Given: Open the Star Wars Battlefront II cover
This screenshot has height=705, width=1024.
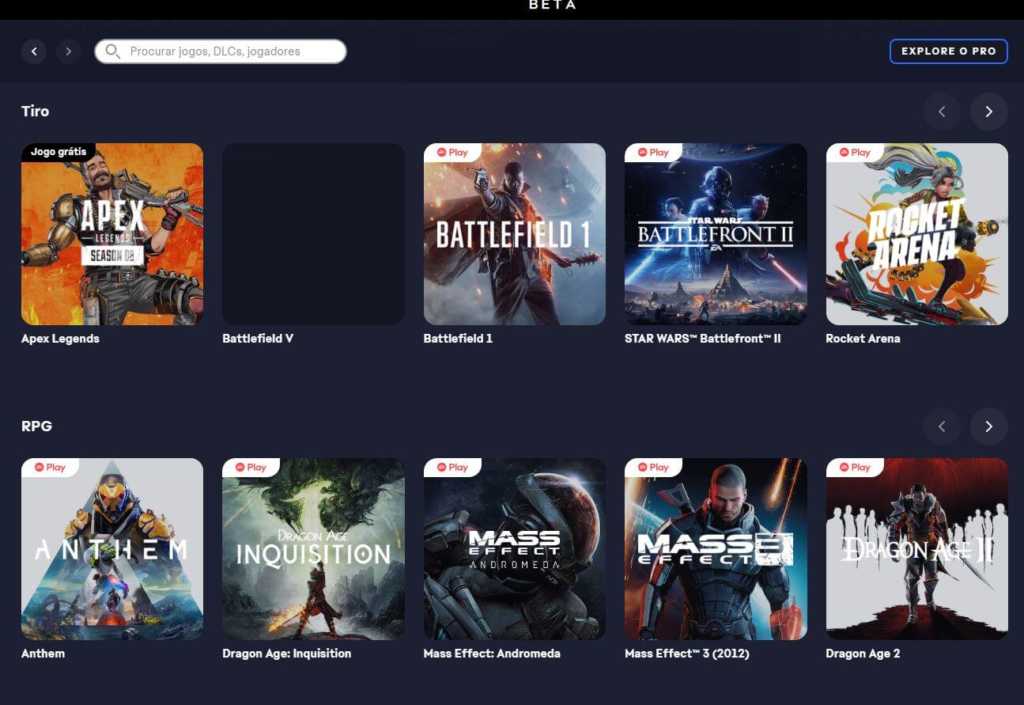Looking at the screenshot, I should pyautogui.click(x=716, y=234).
